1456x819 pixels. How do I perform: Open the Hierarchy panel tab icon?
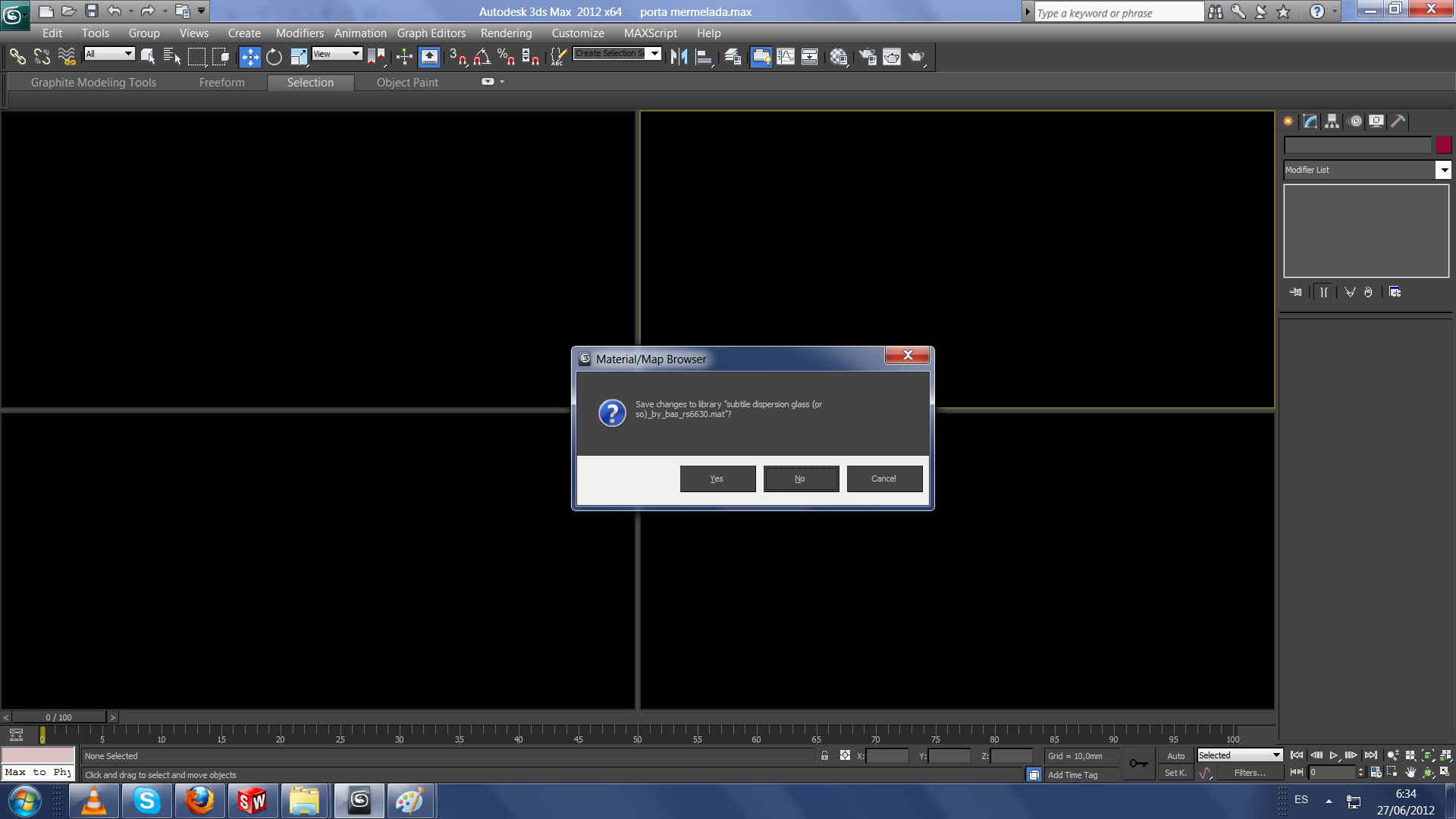coord(1332,121)
